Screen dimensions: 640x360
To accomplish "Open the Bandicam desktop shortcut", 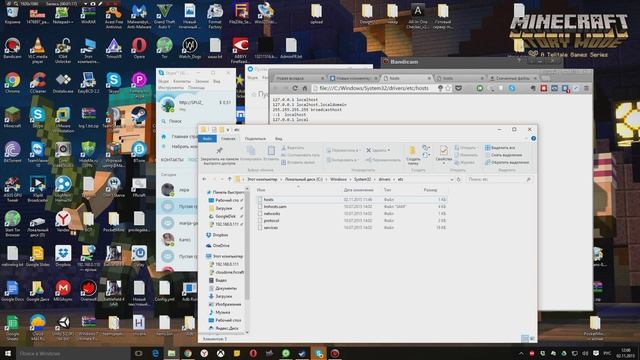I will pos(12,47).
